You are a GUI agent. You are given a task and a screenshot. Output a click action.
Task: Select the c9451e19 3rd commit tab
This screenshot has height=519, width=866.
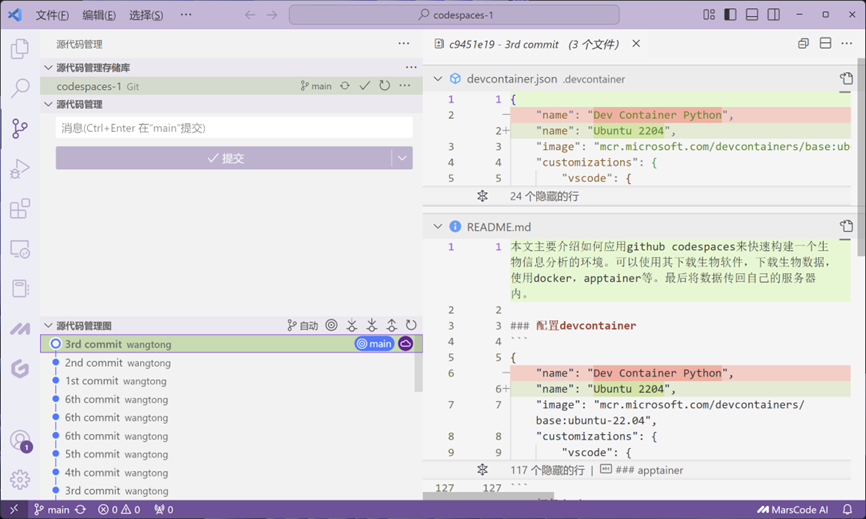534,44
